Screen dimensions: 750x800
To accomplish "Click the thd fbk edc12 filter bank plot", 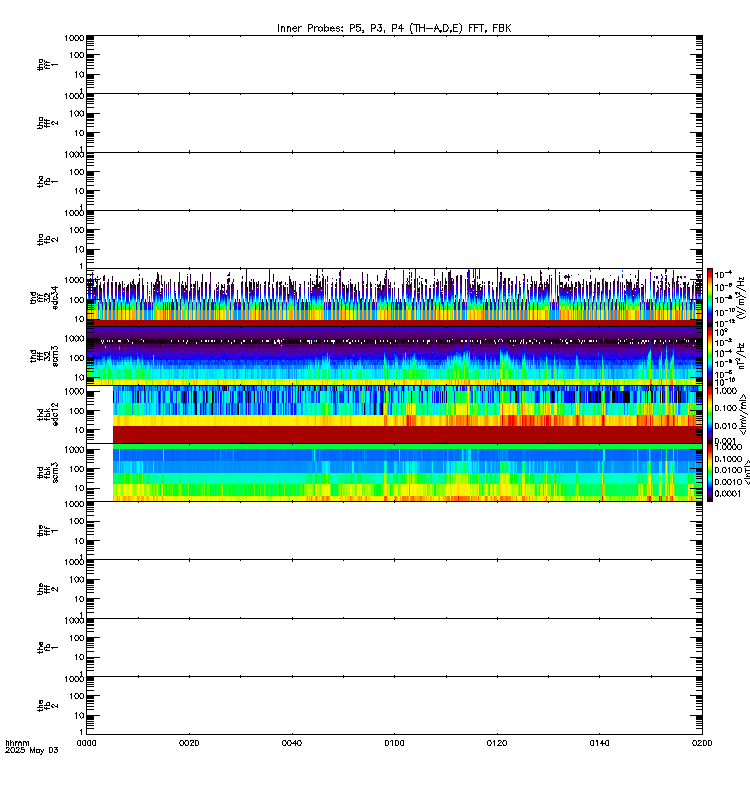I will point(394,414).
